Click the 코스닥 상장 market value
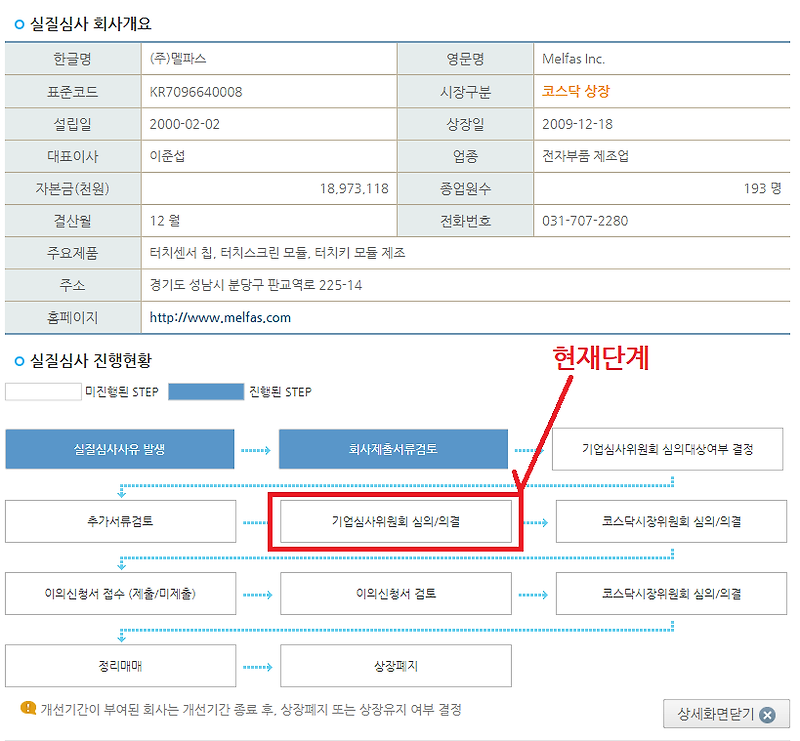 (576, 91)
